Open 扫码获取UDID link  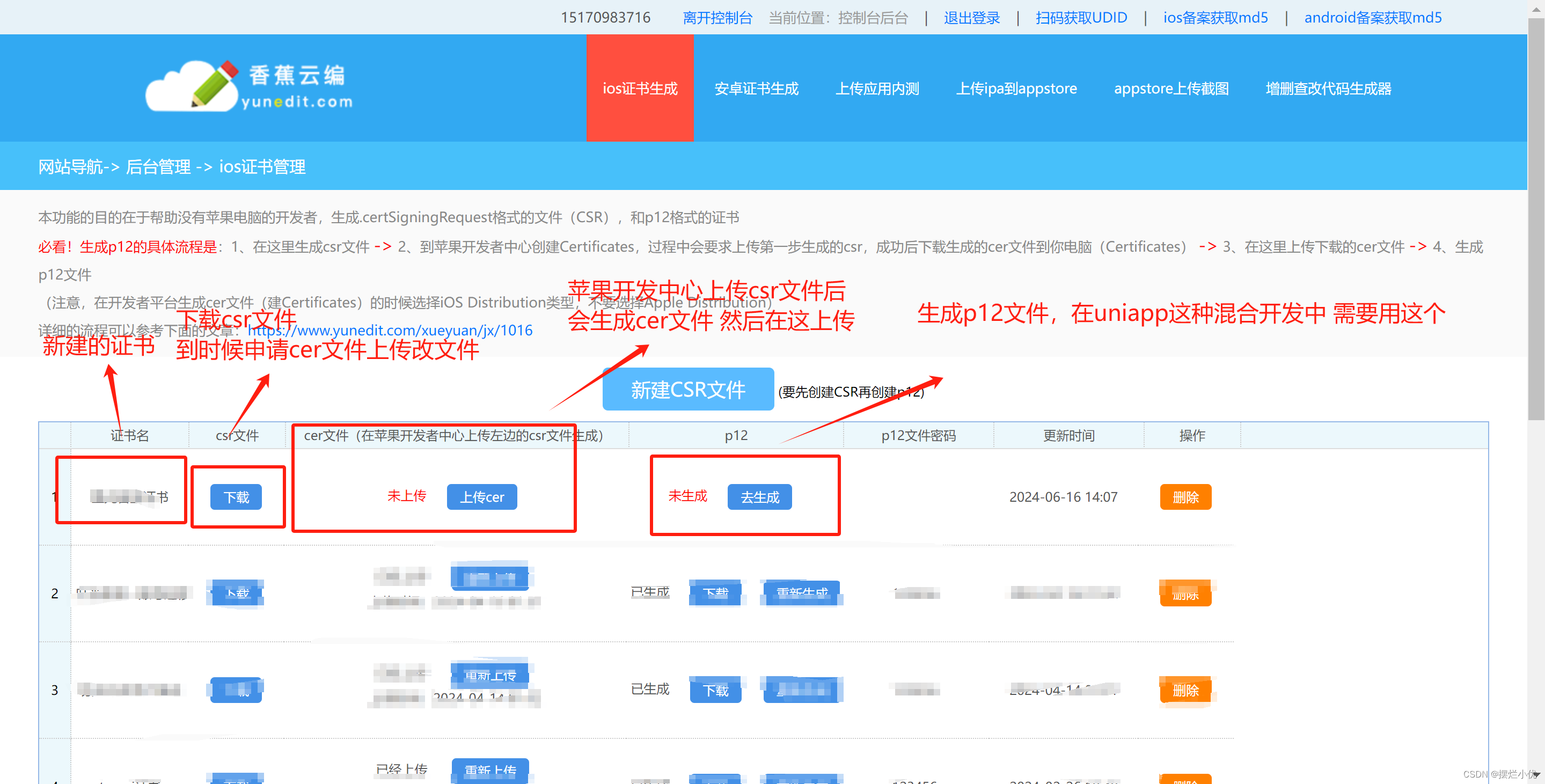pos(1081,17)
